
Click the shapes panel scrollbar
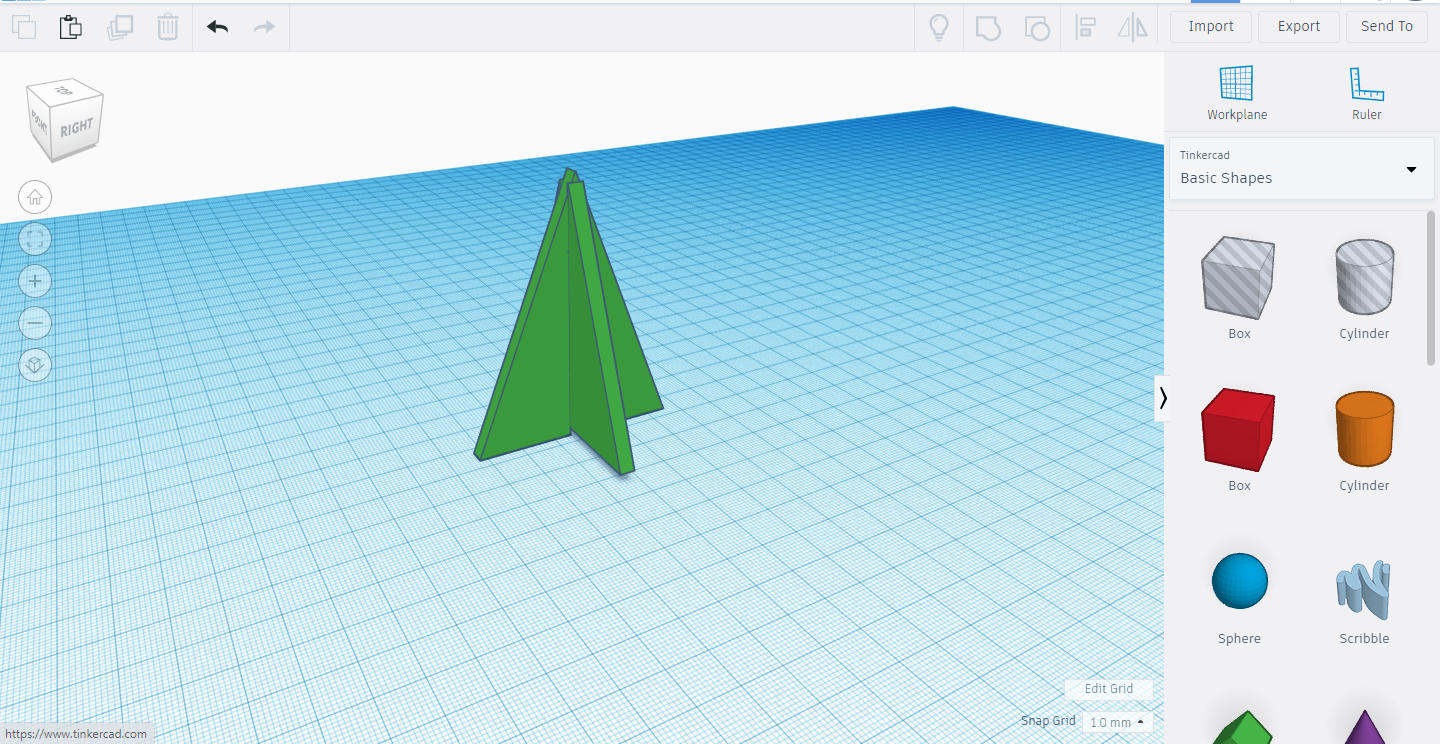point(1431,288)
